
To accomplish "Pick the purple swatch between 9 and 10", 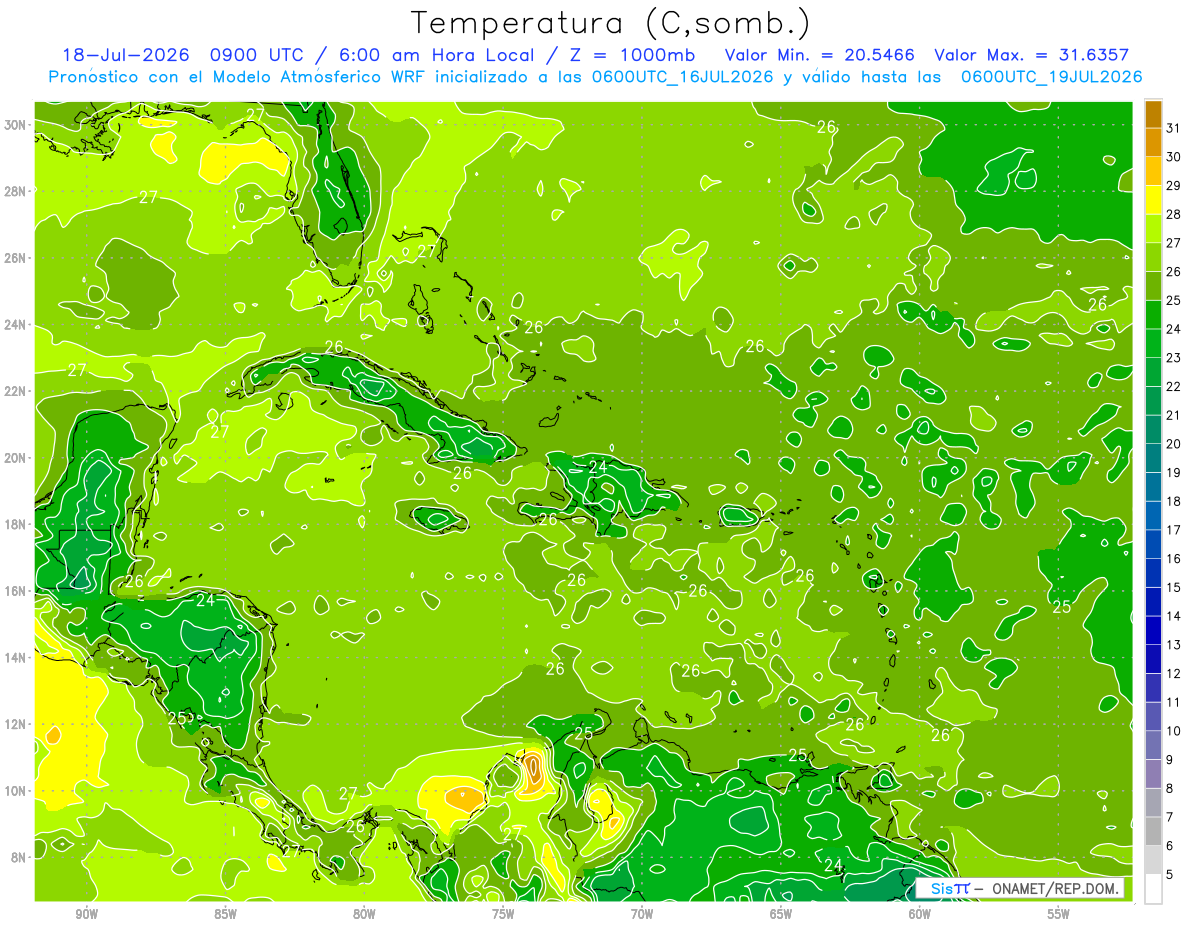I will tap(1153, 746).
